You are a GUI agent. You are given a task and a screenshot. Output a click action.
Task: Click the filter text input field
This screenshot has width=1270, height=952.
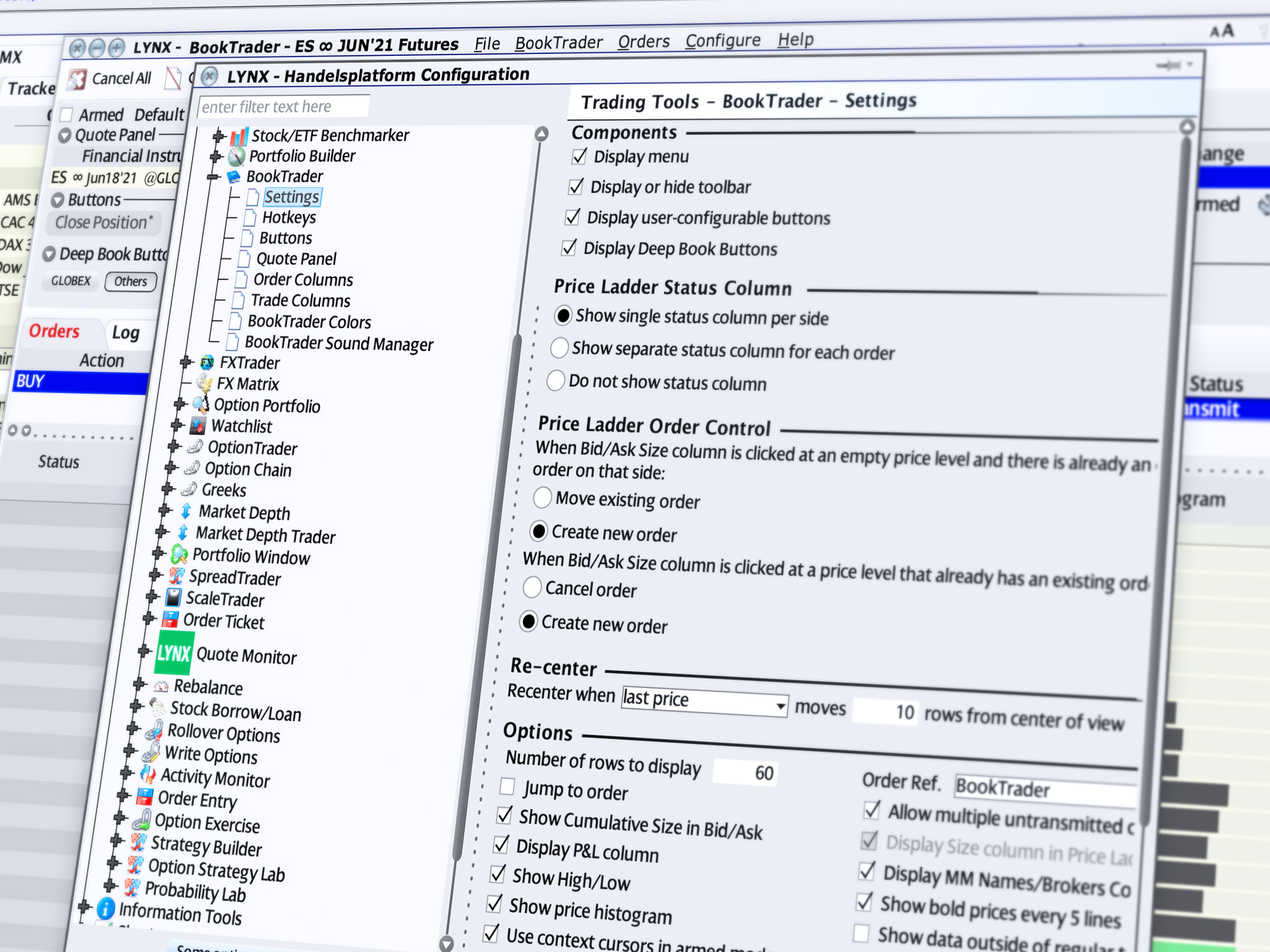(x=284, y=106)
